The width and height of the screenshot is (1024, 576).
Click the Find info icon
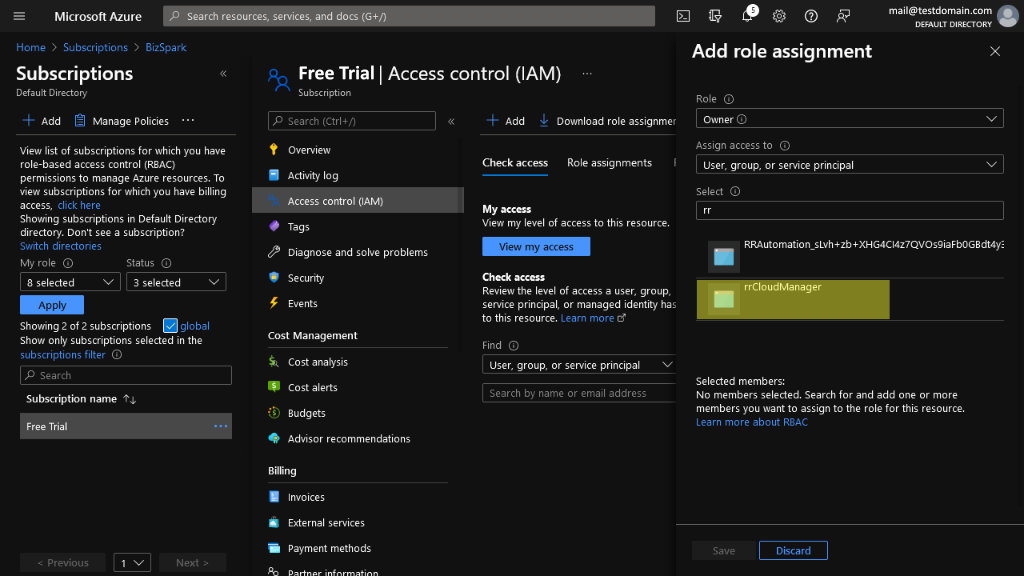(513, 345)
